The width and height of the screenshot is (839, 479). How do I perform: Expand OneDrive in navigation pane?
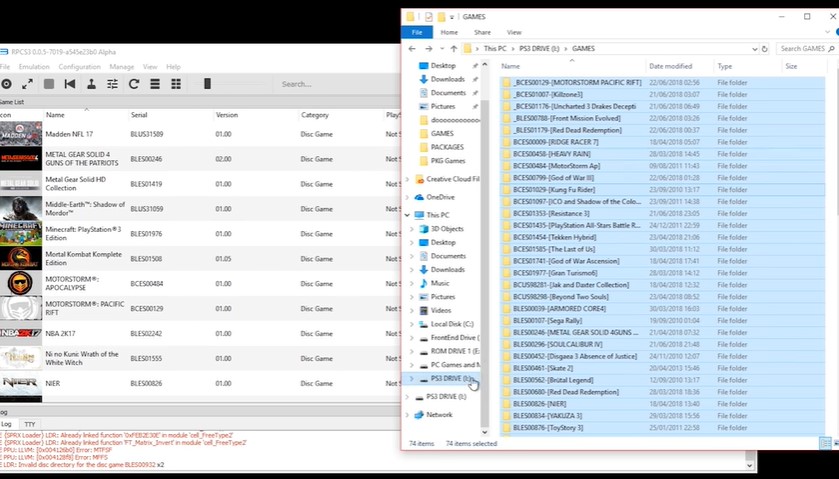click(x=408, y=197)
